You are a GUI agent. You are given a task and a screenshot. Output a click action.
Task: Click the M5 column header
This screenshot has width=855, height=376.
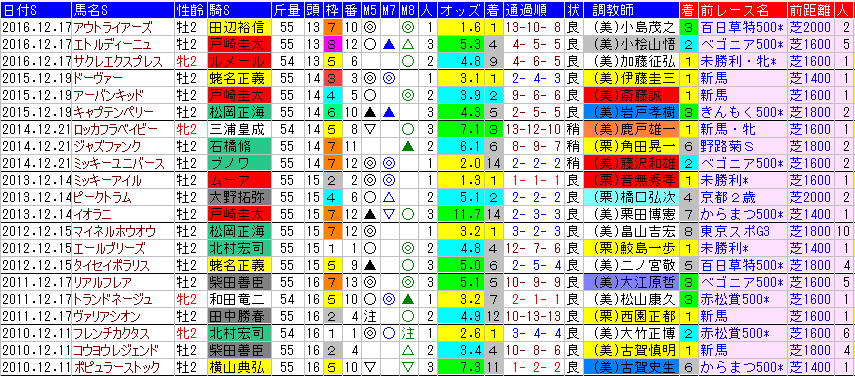[x=369, y=10]
